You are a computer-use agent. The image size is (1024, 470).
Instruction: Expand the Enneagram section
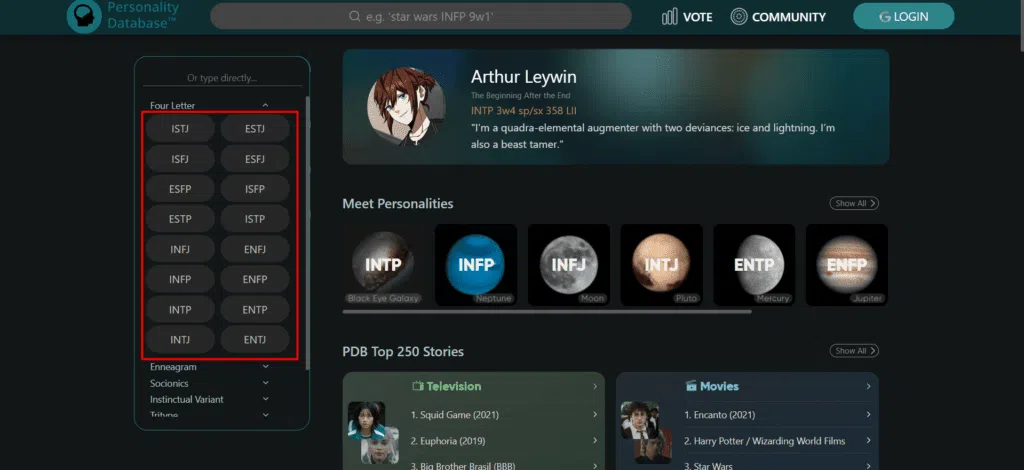click(265, 367)
